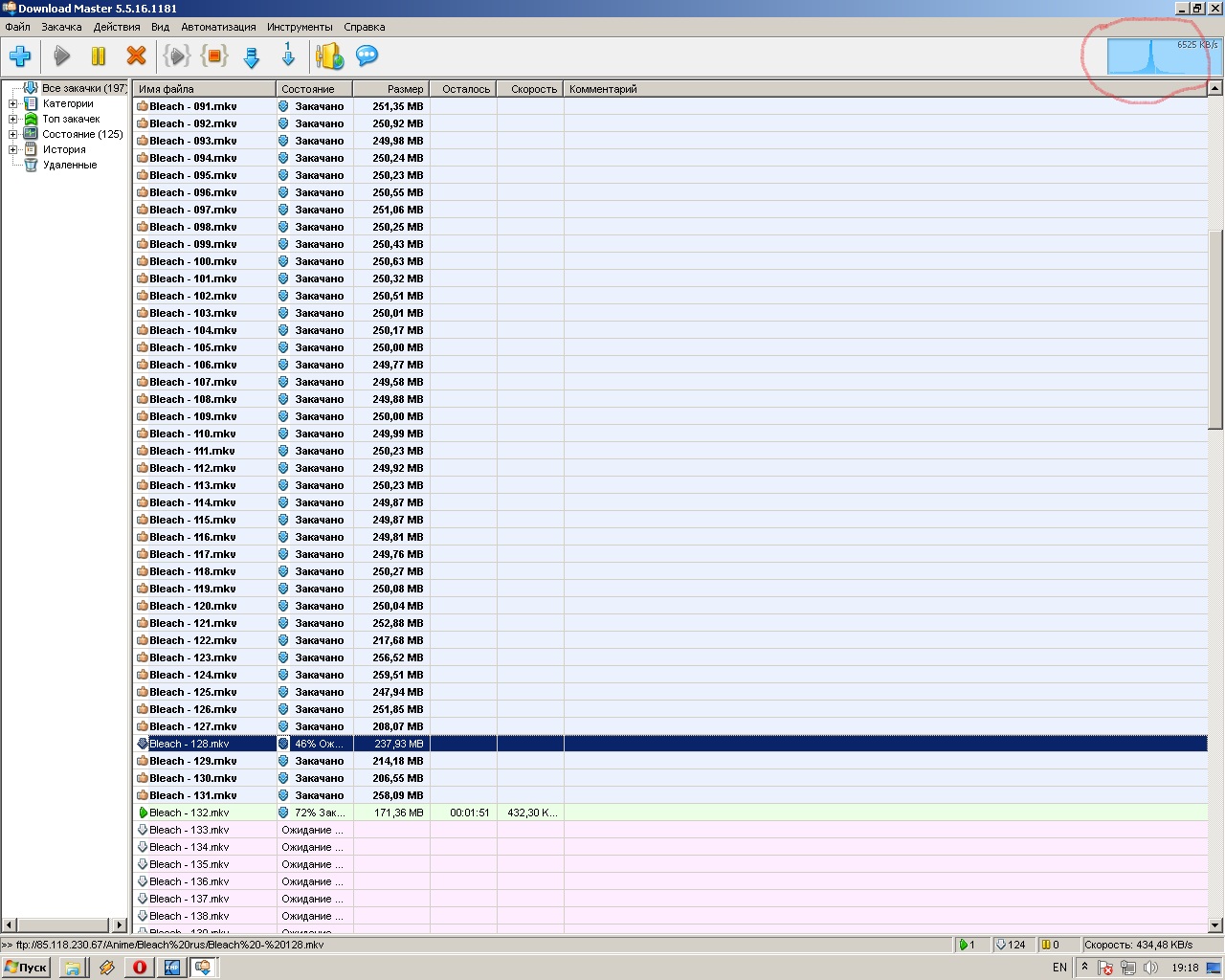Image resolution: width=1225 pixels, height=980 pixels.
Task: Click green play icon of Bleach - 132.mkv
Action: point(143,813)
